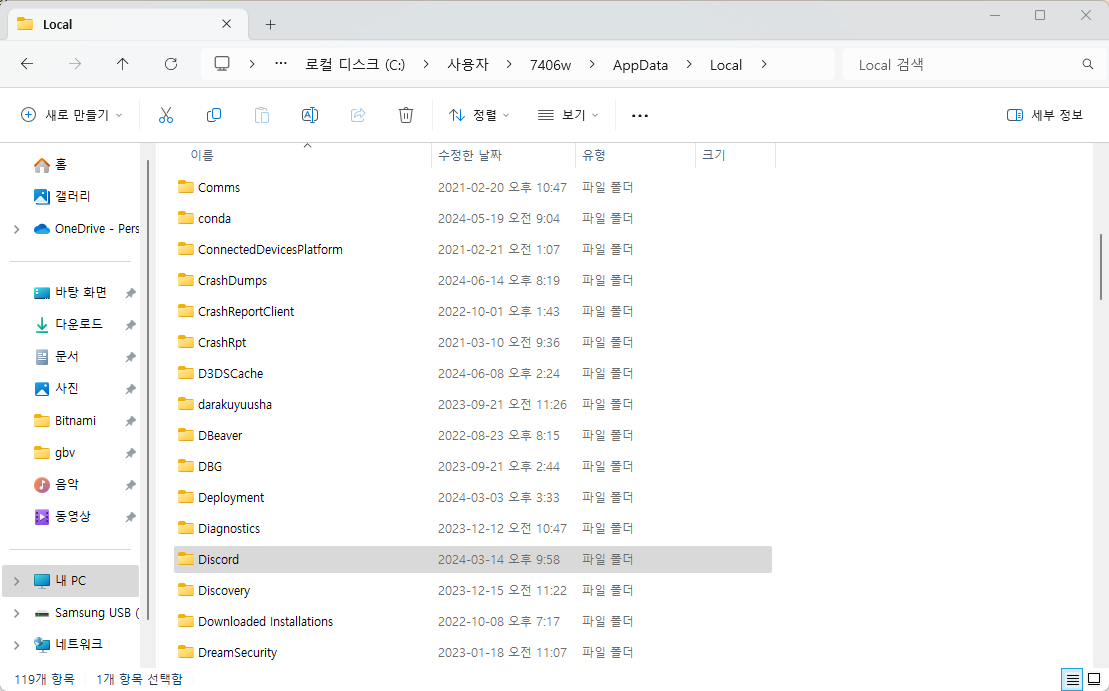Open a new tab with plus button
The height and width of the screenshot is (691, 1109).
(x=270, y=24)
